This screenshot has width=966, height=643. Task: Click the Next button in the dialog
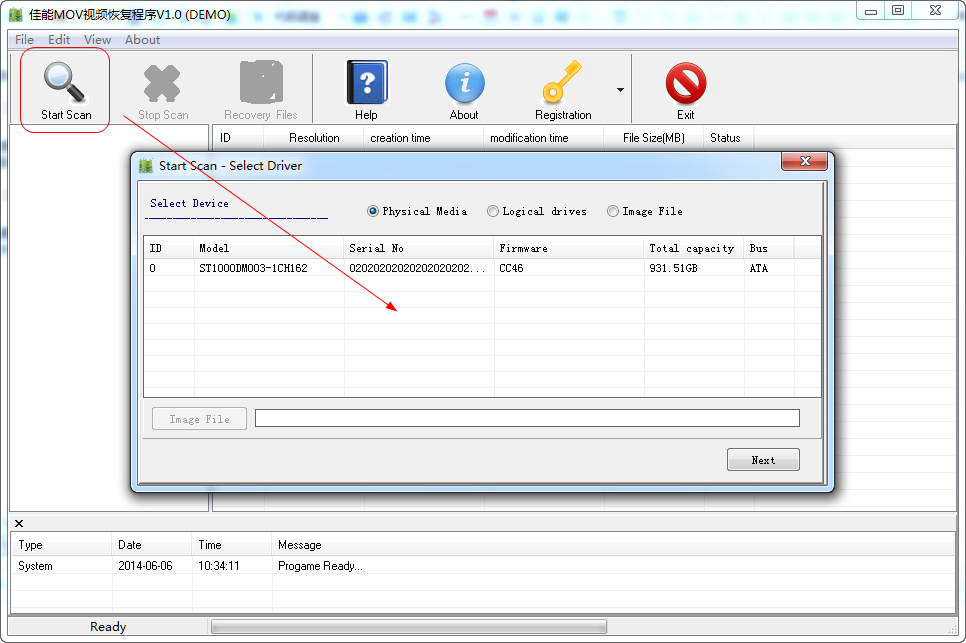(x=763, y=459)
